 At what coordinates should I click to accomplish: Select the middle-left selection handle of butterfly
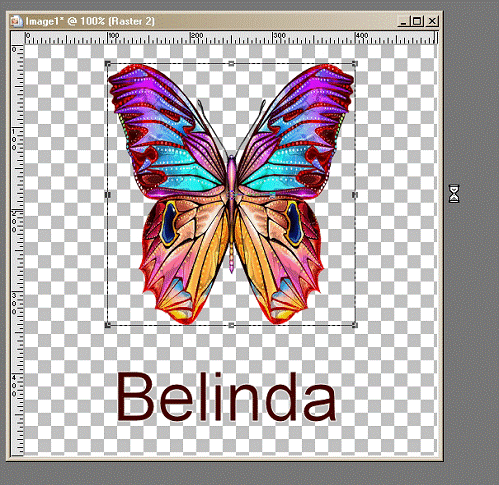tap(107, 195)
